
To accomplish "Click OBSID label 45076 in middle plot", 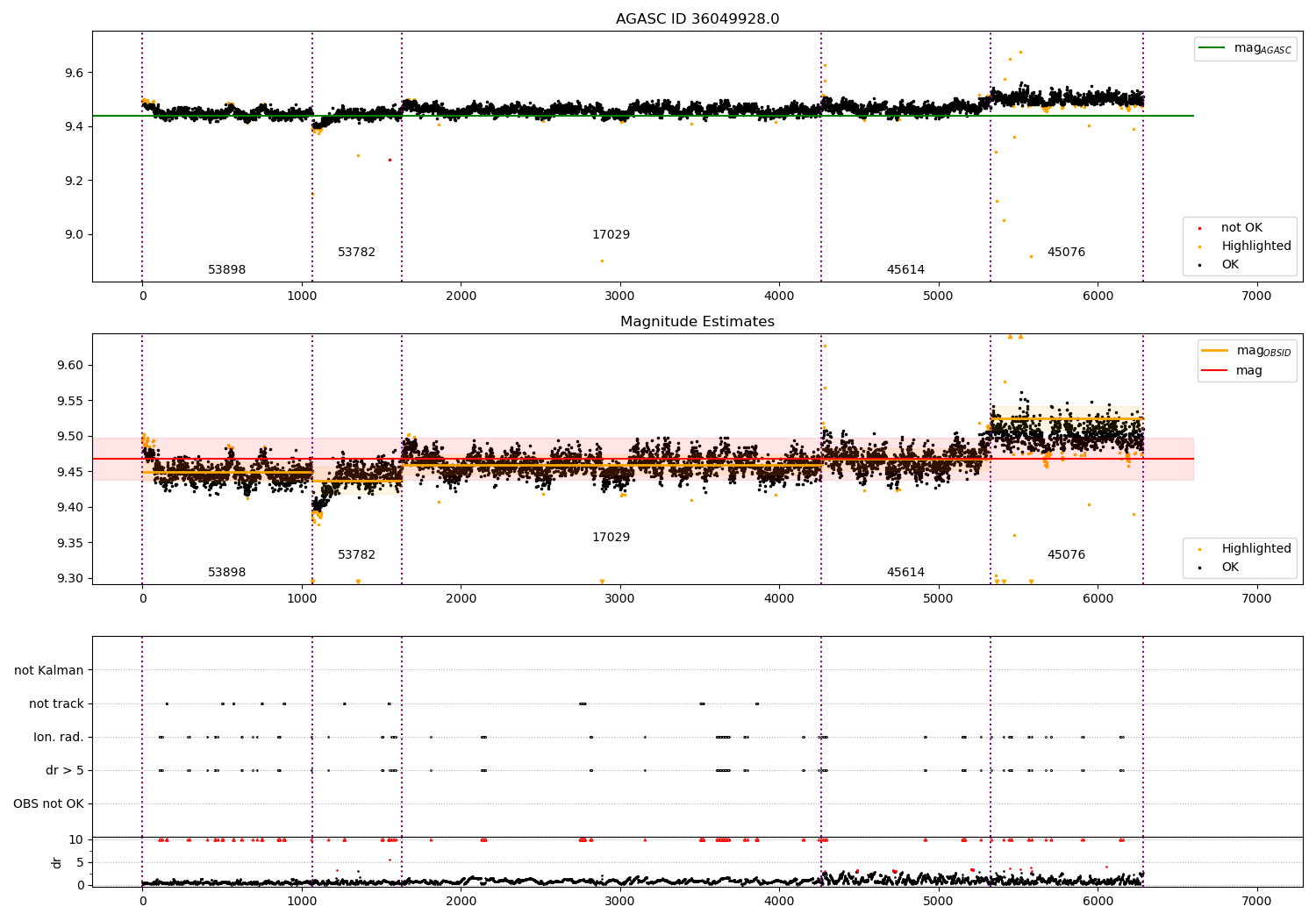I will click(x=1066, y=555).
